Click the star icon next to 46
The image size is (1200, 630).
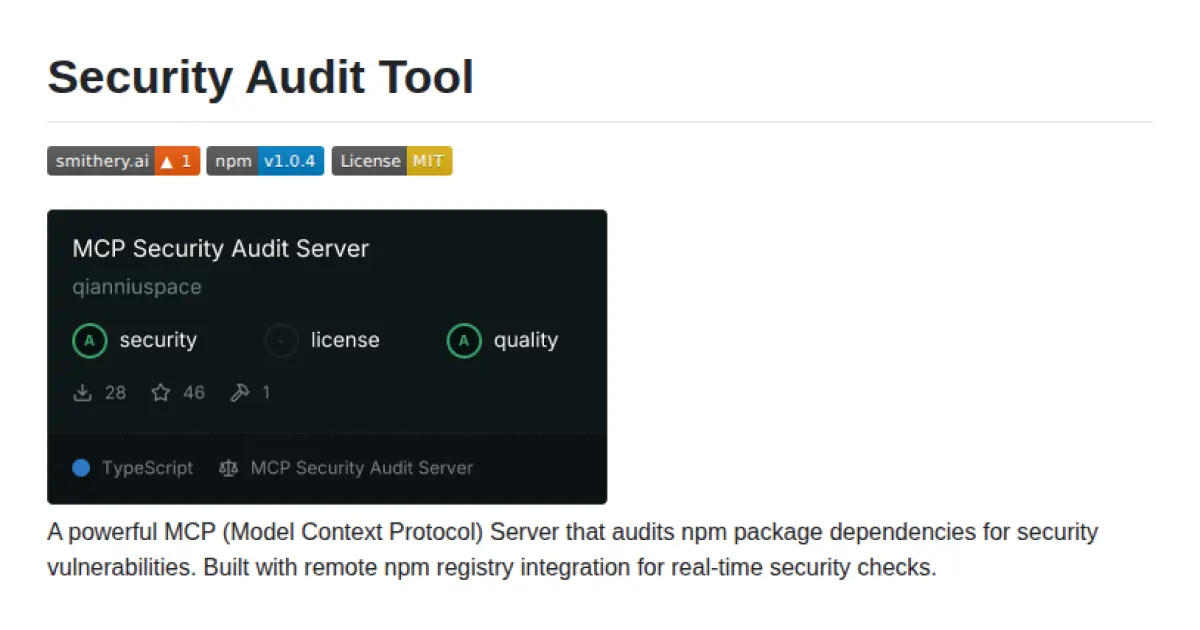[x=160, y=392]
